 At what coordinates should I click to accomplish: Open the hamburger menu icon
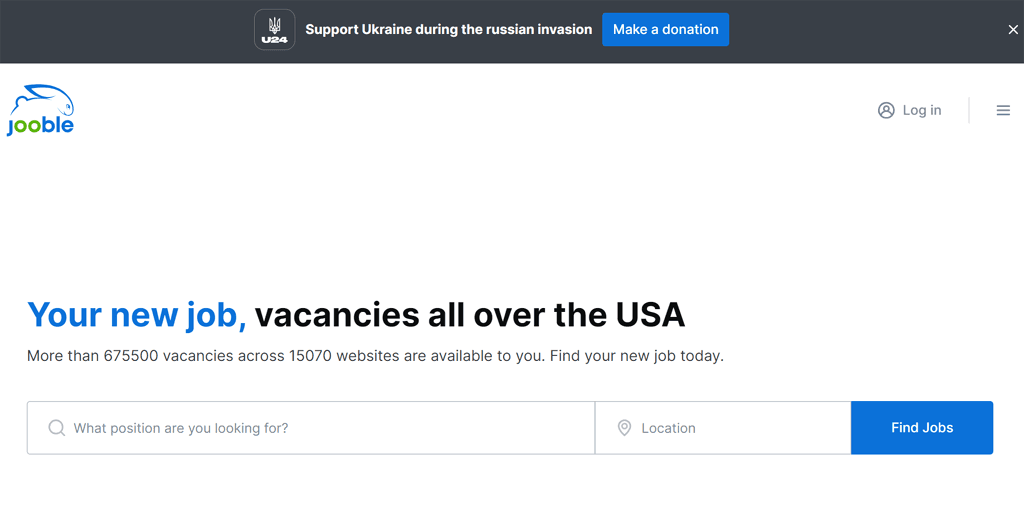pyautogui.click(x=1003, y=110)
